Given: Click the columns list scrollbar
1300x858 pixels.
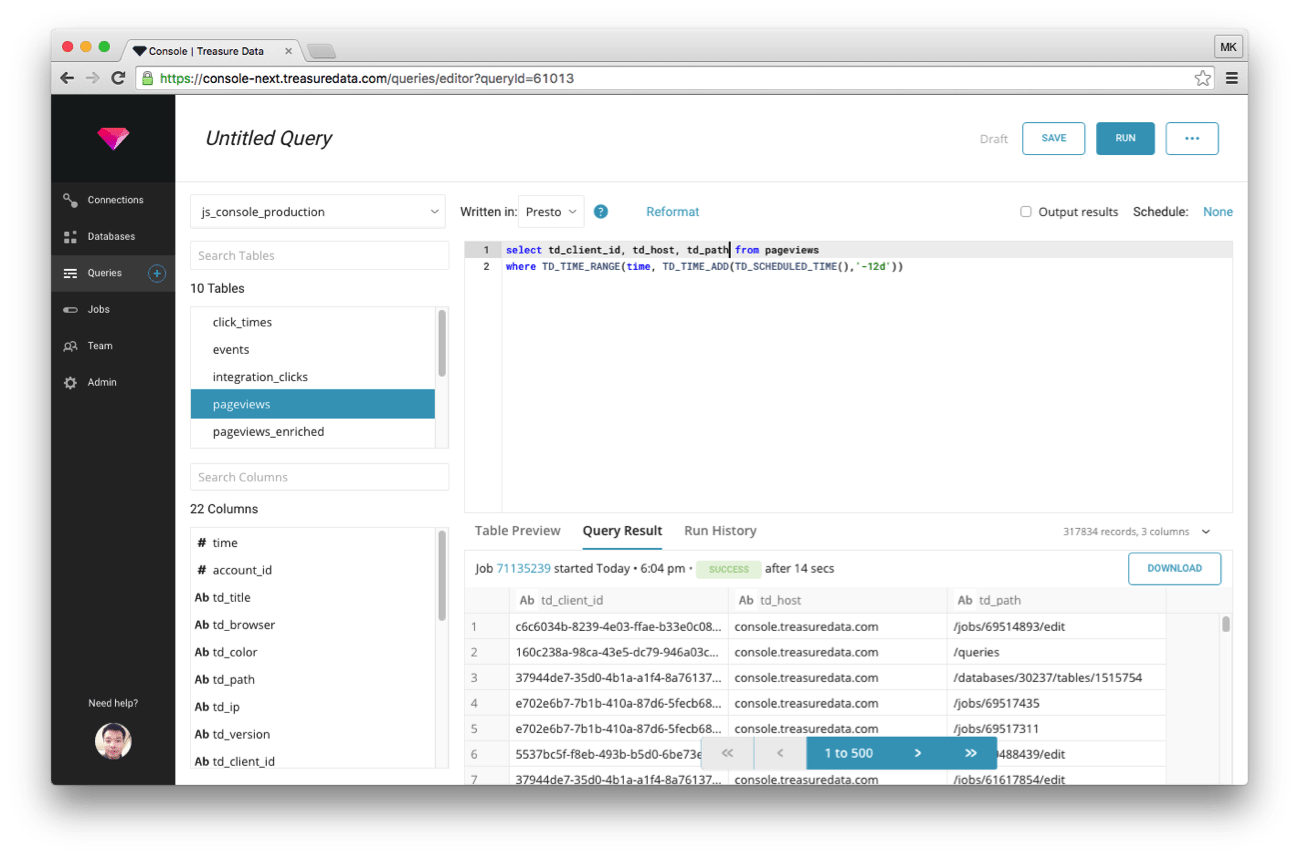Looking at the screenshot, I should pos(442,575).
